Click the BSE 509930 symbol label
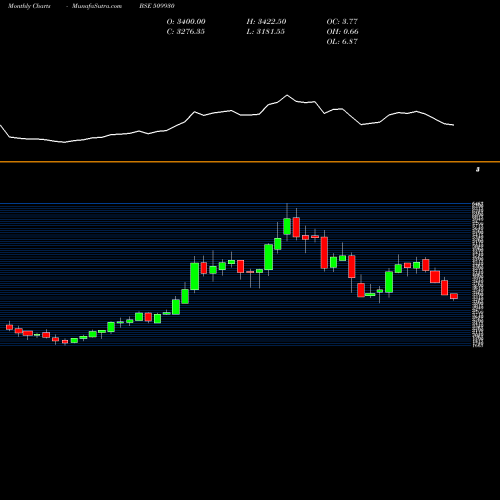This screenshot has height=500, width=500. pos(157,6)
